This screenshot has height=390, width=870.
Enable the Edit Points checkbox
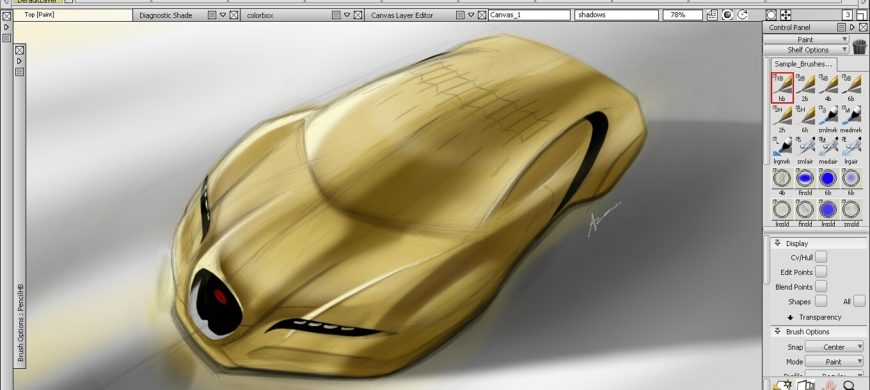point(821,272)
